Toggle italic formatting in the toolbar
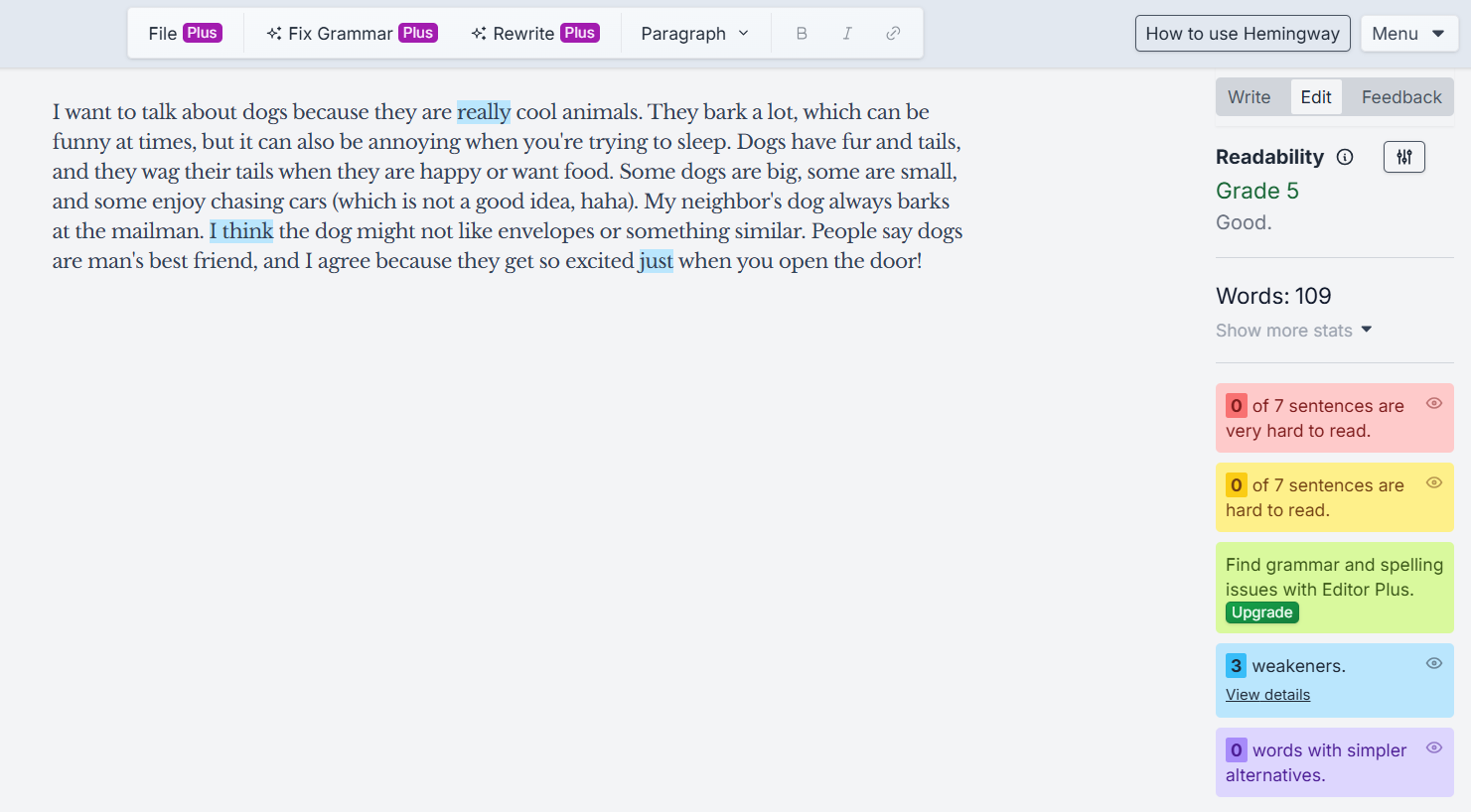 846,33
